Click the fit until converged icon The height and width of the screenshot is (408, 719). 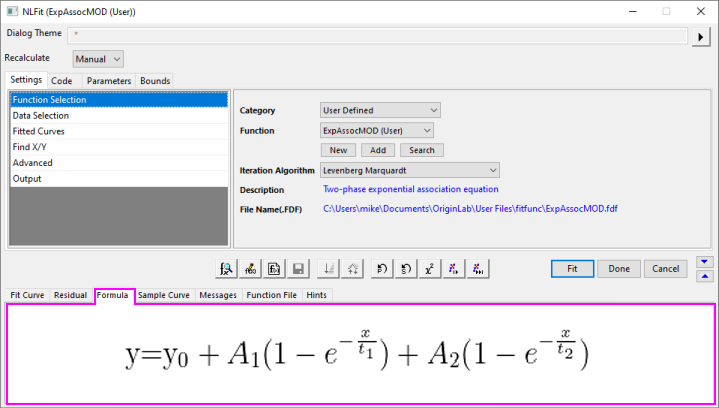pos(478,268)
